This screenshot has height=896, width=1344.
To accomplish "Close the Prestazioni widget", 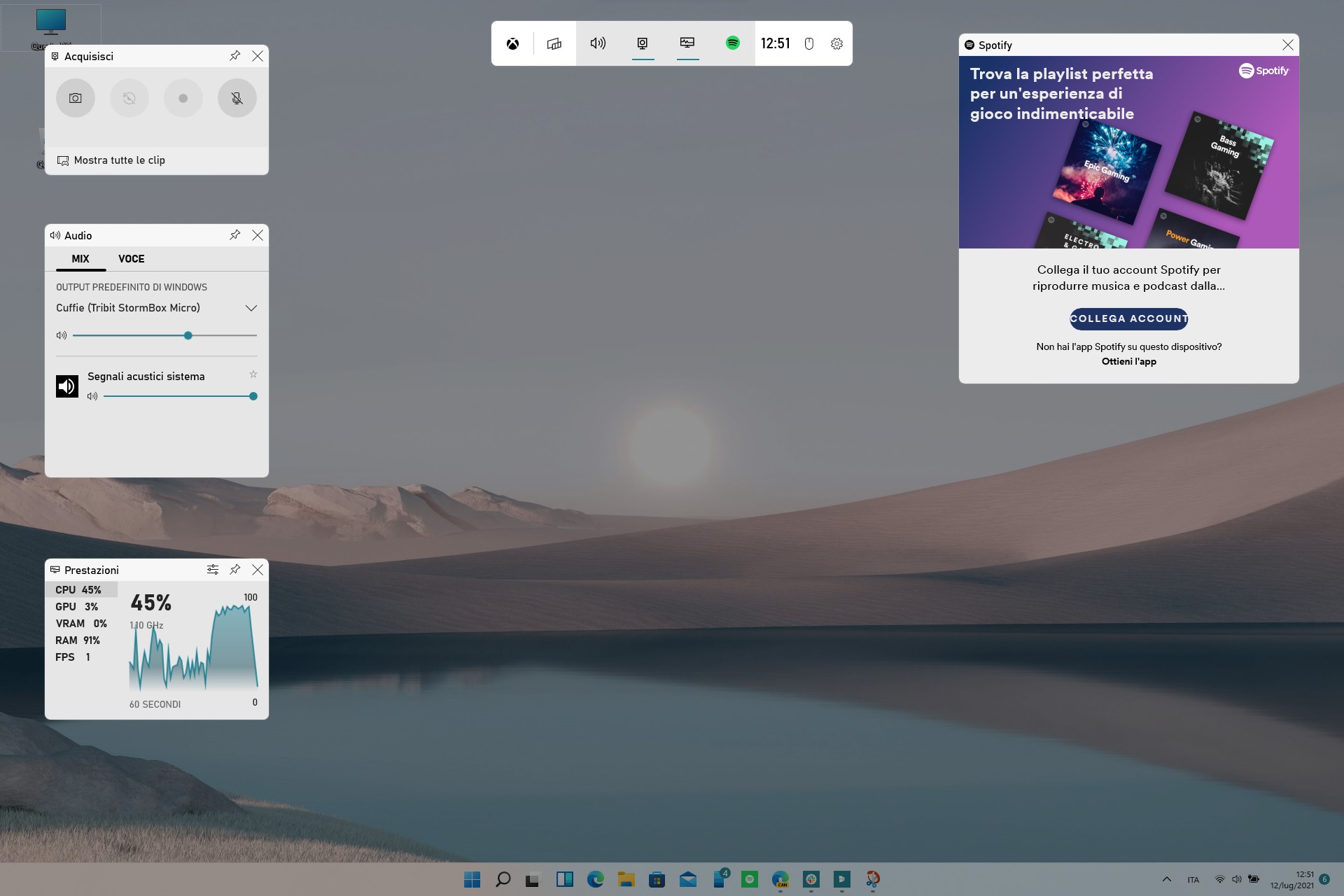I will (x=258, y=570).
